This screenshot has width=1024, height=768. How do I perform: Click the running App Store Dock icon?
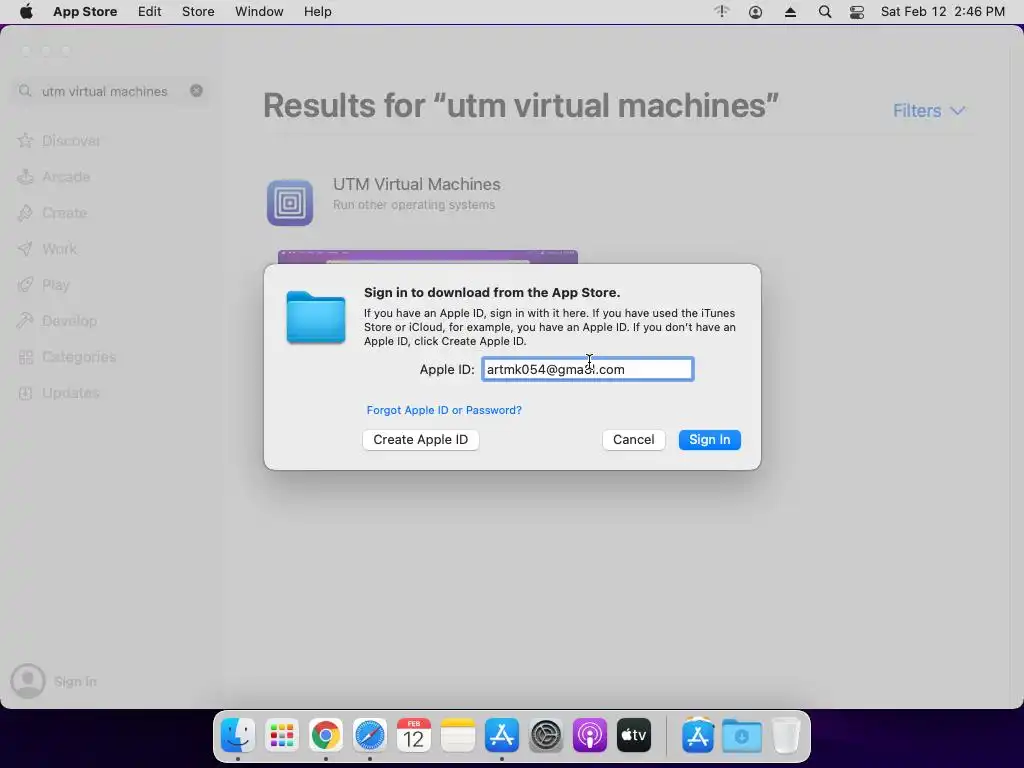502,735
